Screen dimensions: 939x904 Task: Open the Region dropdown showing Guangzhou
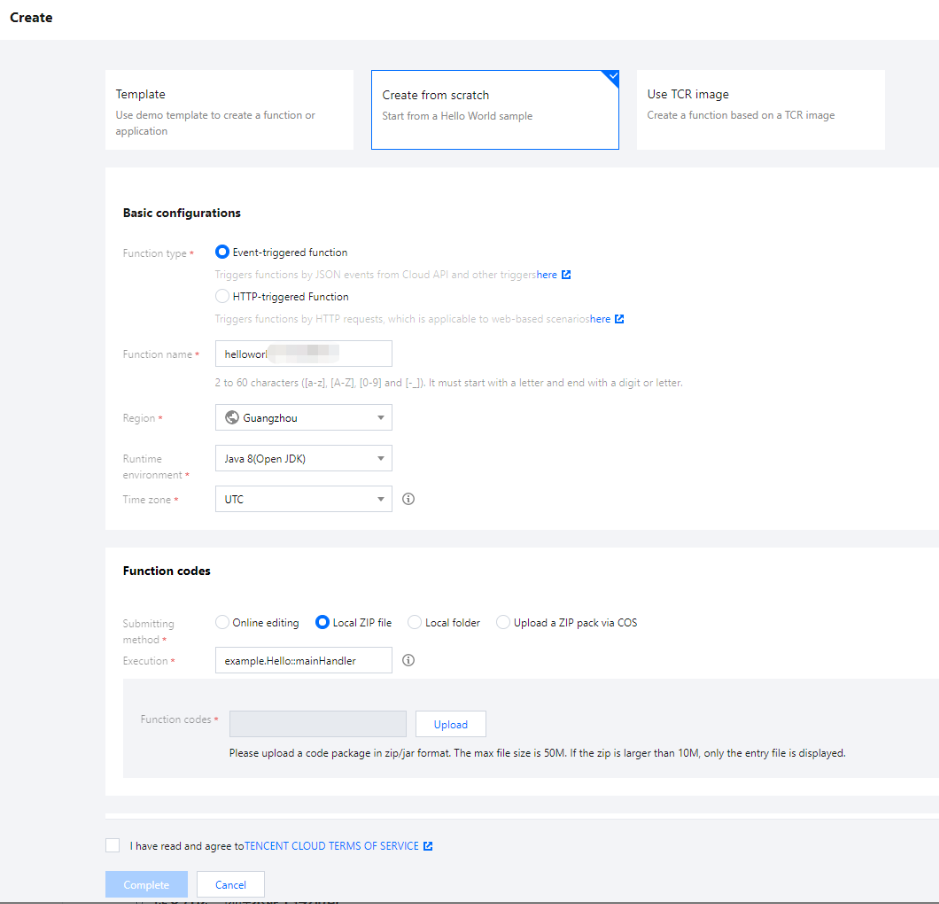(x=303, y=418)
